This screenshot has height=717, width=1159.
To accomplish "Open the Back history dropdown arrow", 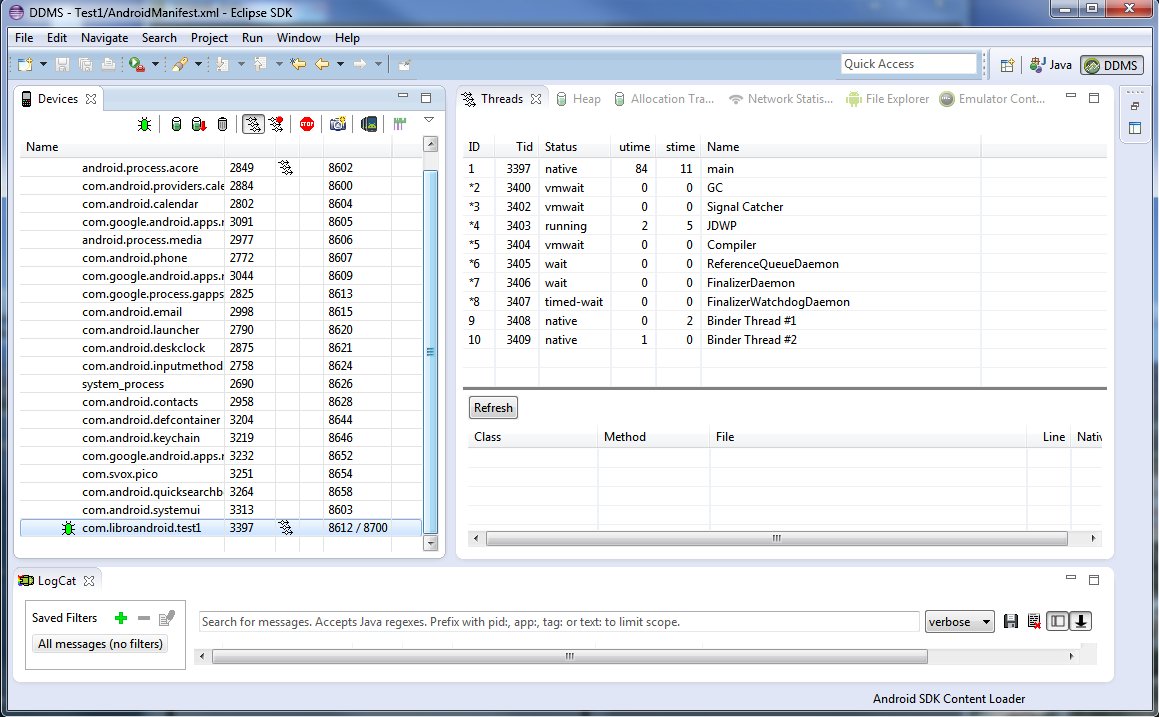I will click(x=340, y=64).
